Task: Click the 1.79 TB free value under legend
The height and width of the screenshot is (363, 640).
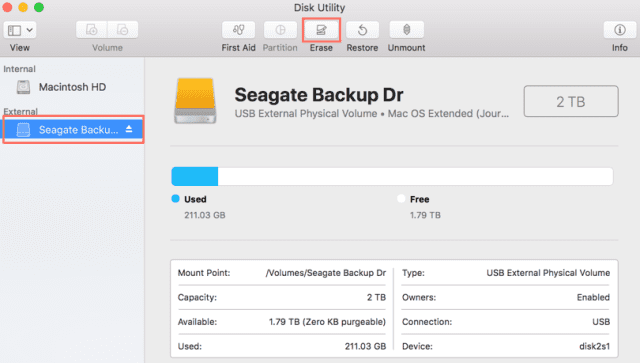Action: click(x=425, y=215)
